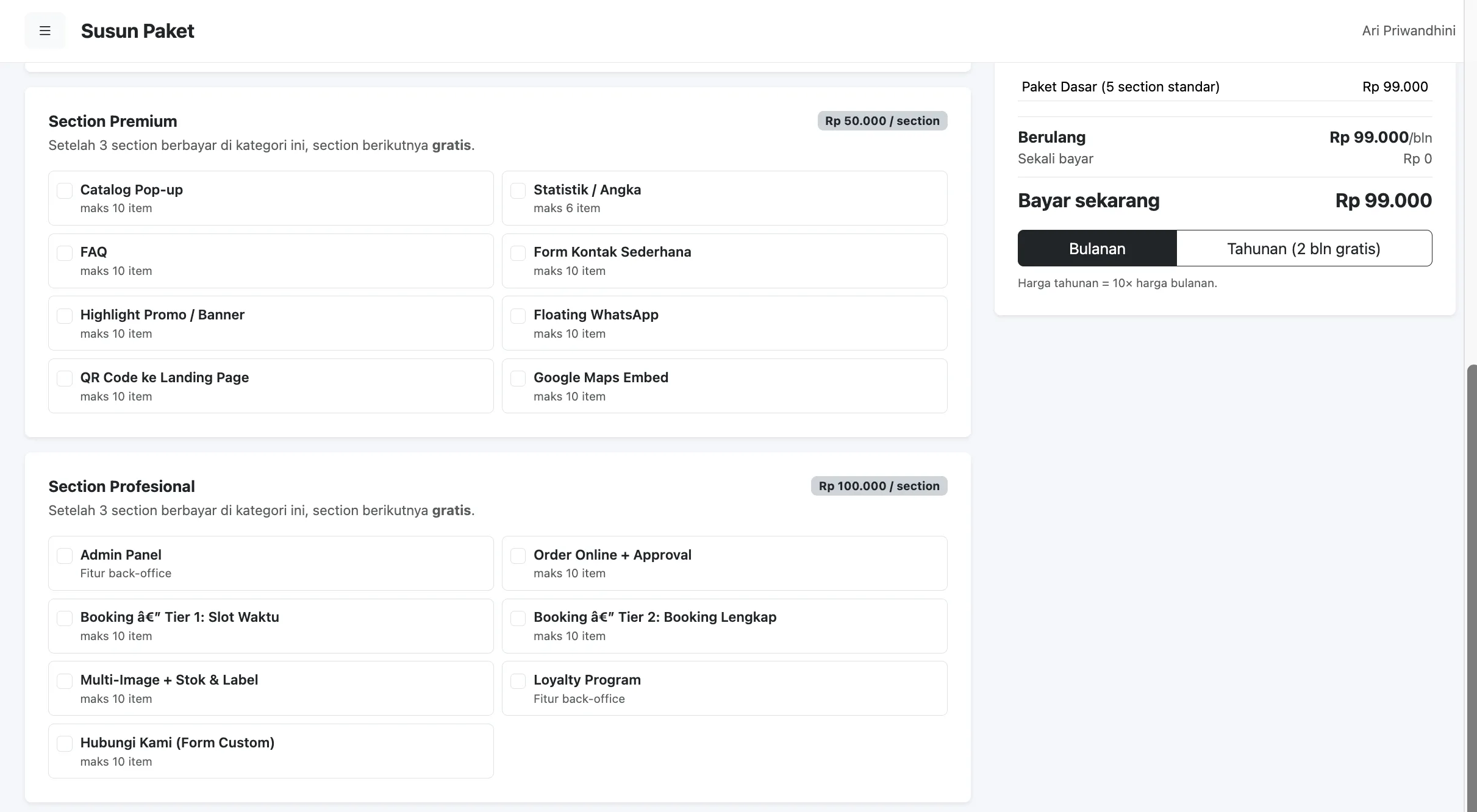
Task: Check the Google Maps Embed box
Action: click(x=518, y=379)
